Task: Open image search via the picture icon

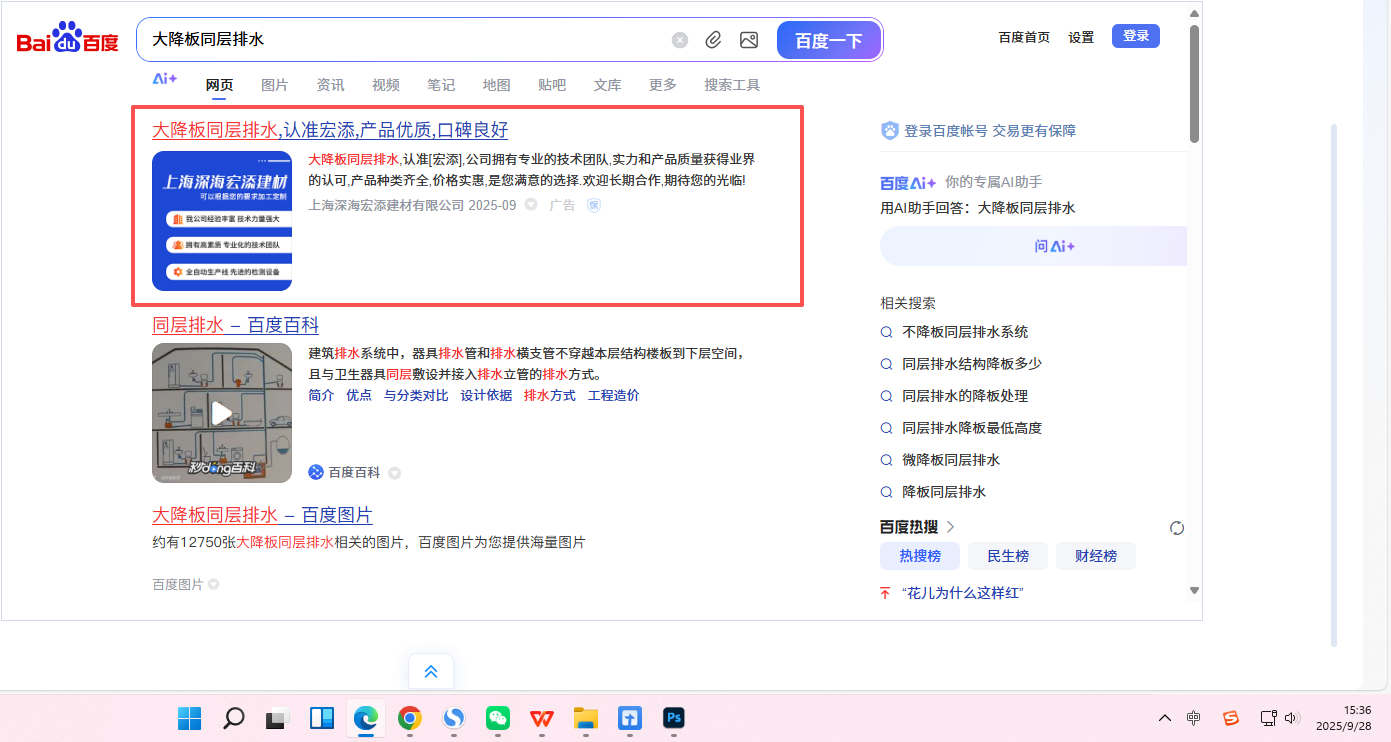Action: point(748,40)
